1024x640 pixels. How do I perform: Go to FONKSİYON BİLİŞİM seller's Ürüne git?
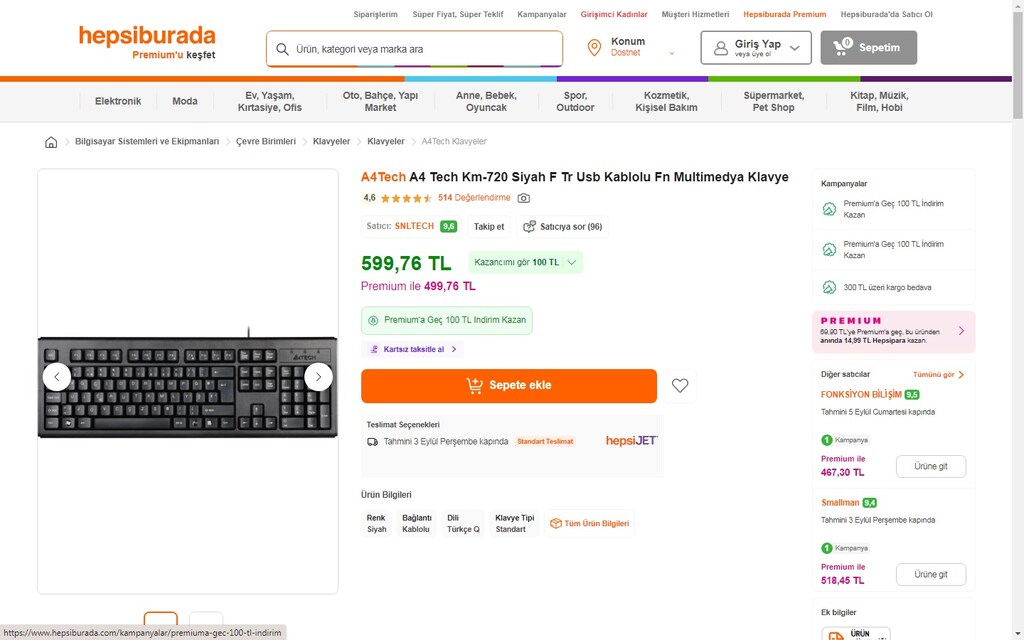tap(931, 466)
